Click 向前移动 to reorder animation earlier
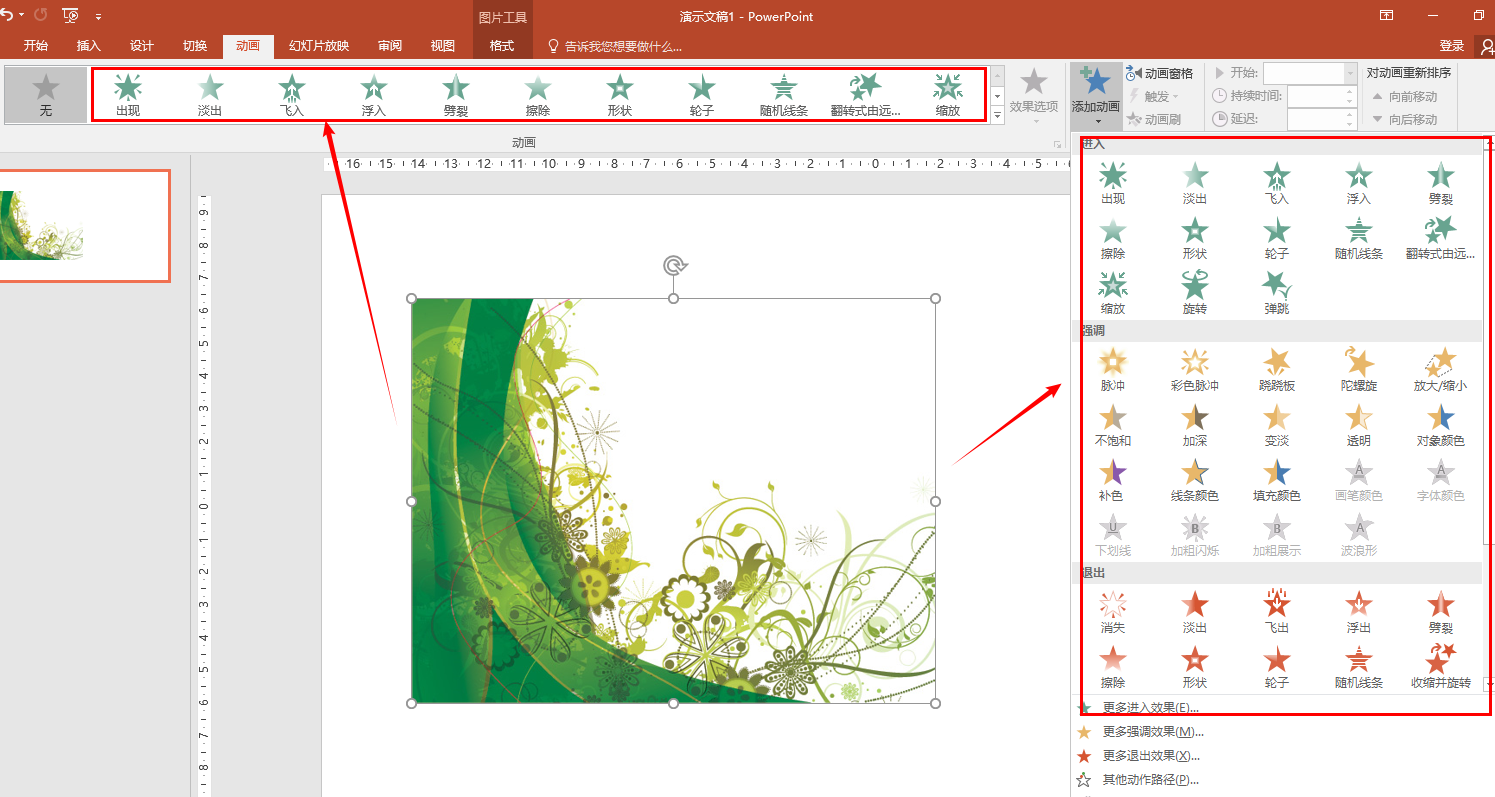The image size is (1495, 797). [x=1405, y=96]
